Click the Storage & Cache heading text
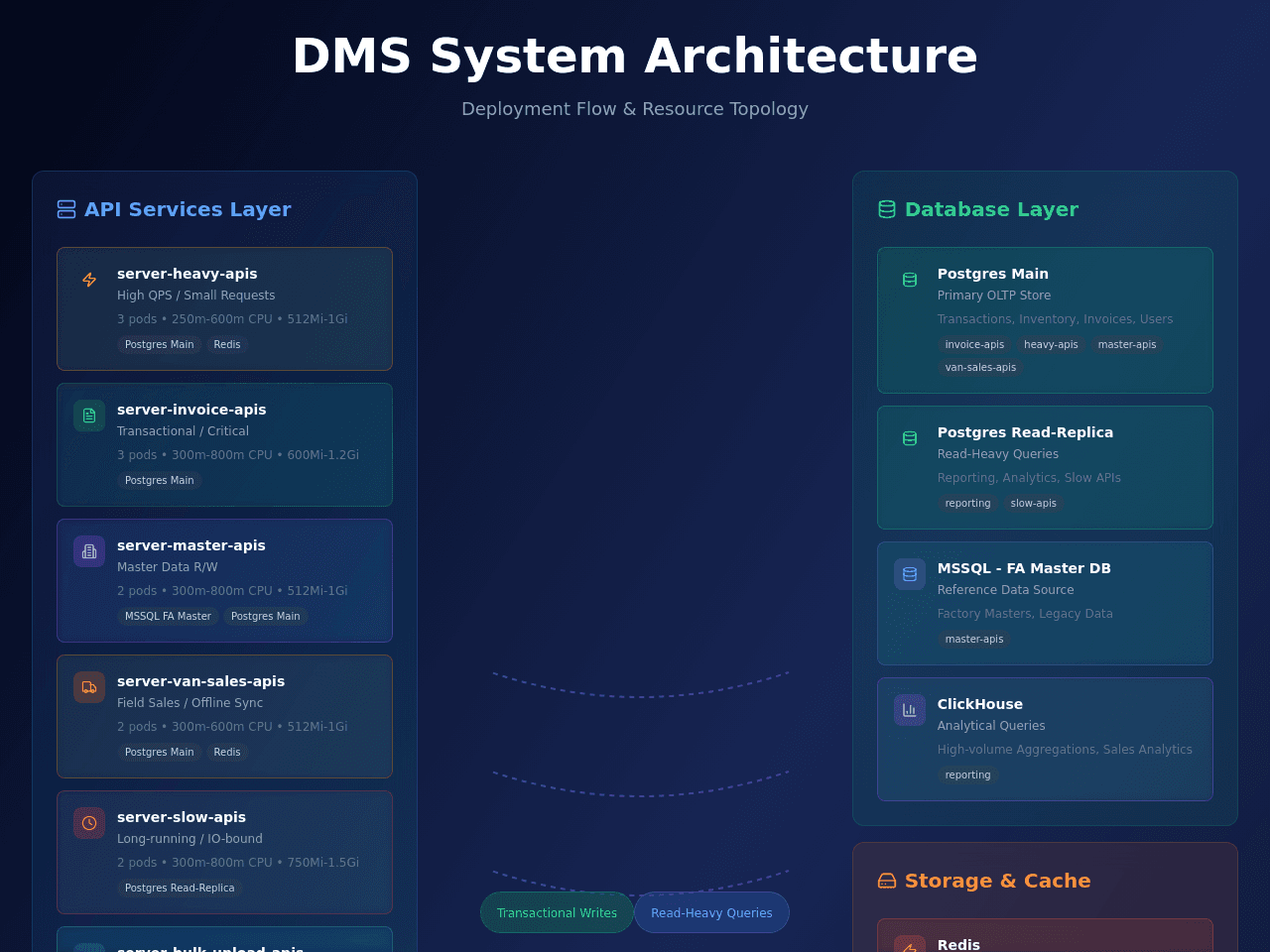Viewport: 1270px width, 952px height. [997, 881]
